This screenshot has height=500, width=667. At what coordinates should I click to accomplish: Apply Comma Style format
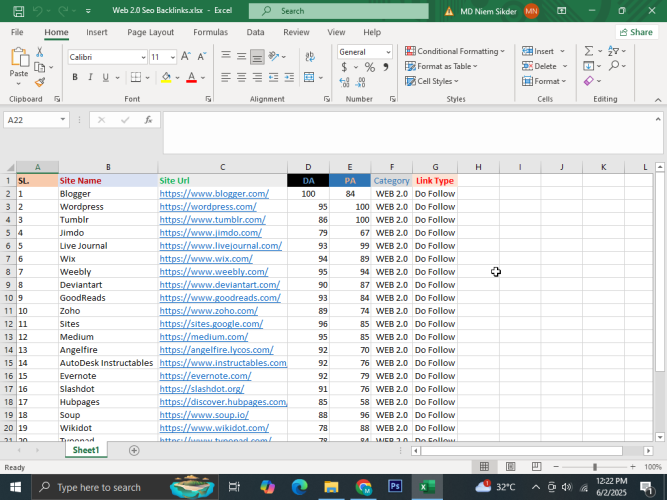click(386, 67)
